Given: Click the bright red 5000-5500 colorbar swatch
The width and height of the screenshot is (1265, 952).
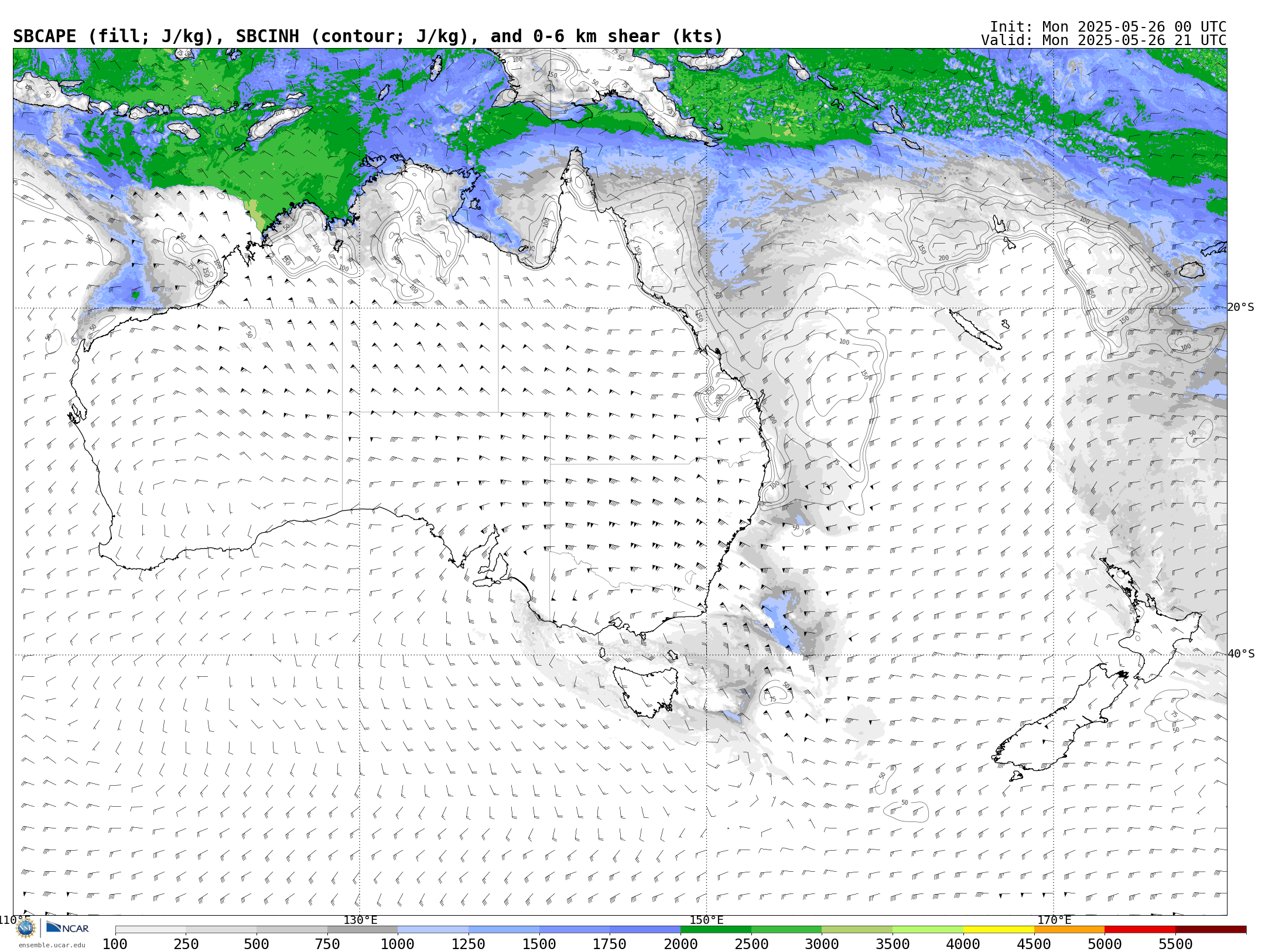Looking at the screenshot, I should (x=1140, y=930).
